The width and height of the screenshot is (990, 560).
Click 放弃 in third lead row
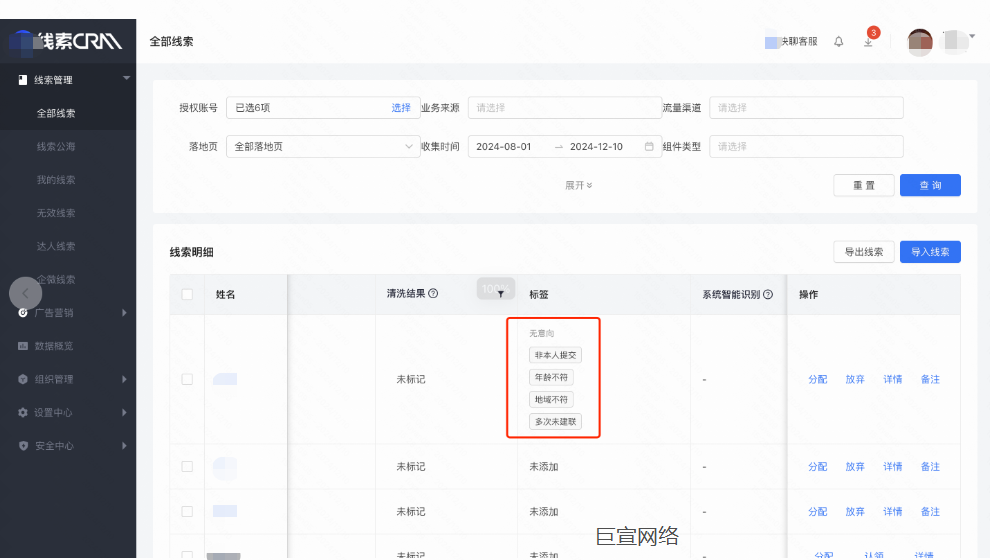click(855, 511)
